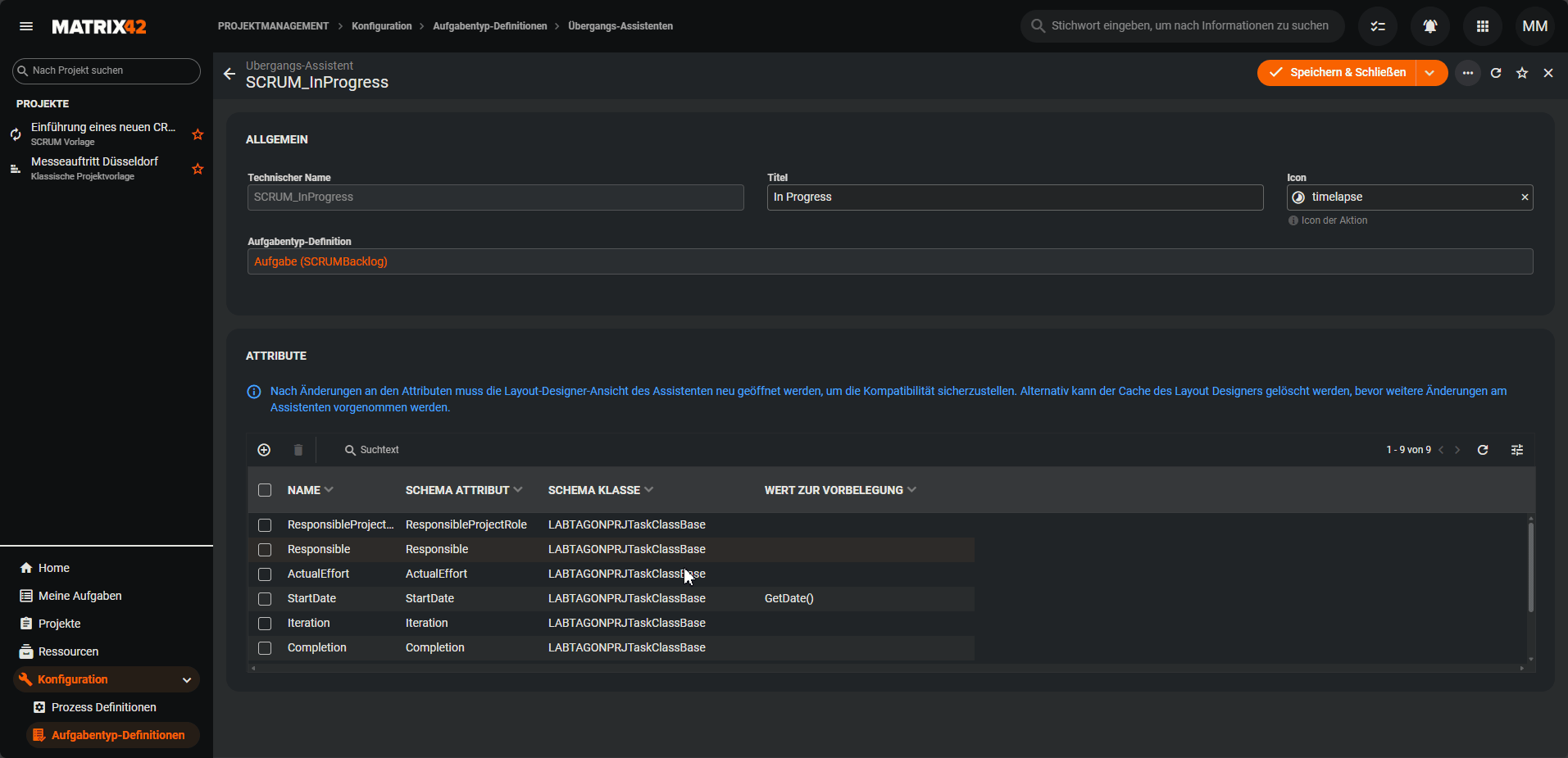Viewport: 1568px width, 758px height.
Task: Refresh the attributes table list
Action: click(x=1482, y=450)
